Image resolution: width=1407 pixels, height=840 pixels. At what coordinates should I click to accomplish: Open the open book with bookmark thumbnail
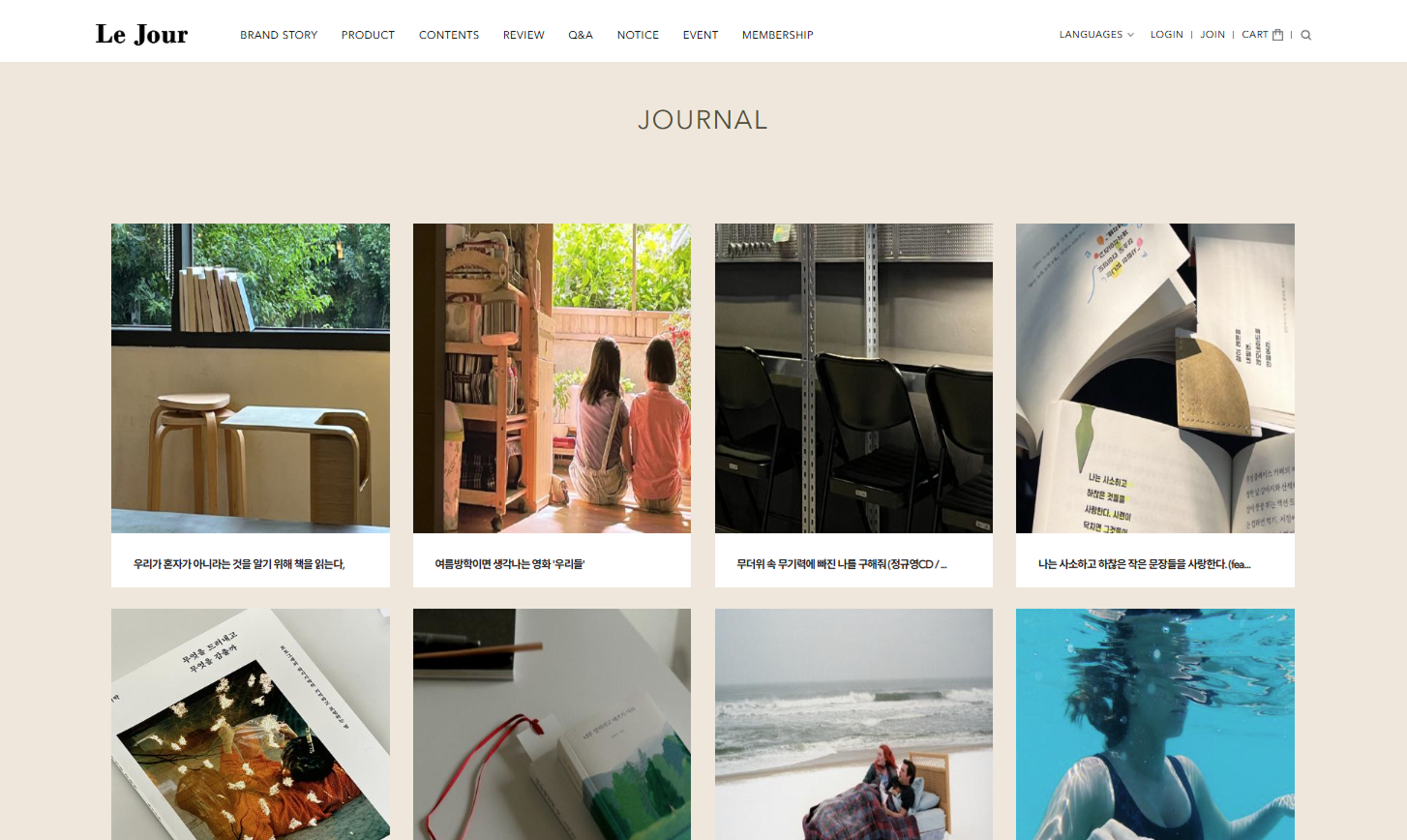pos(1155,378)
